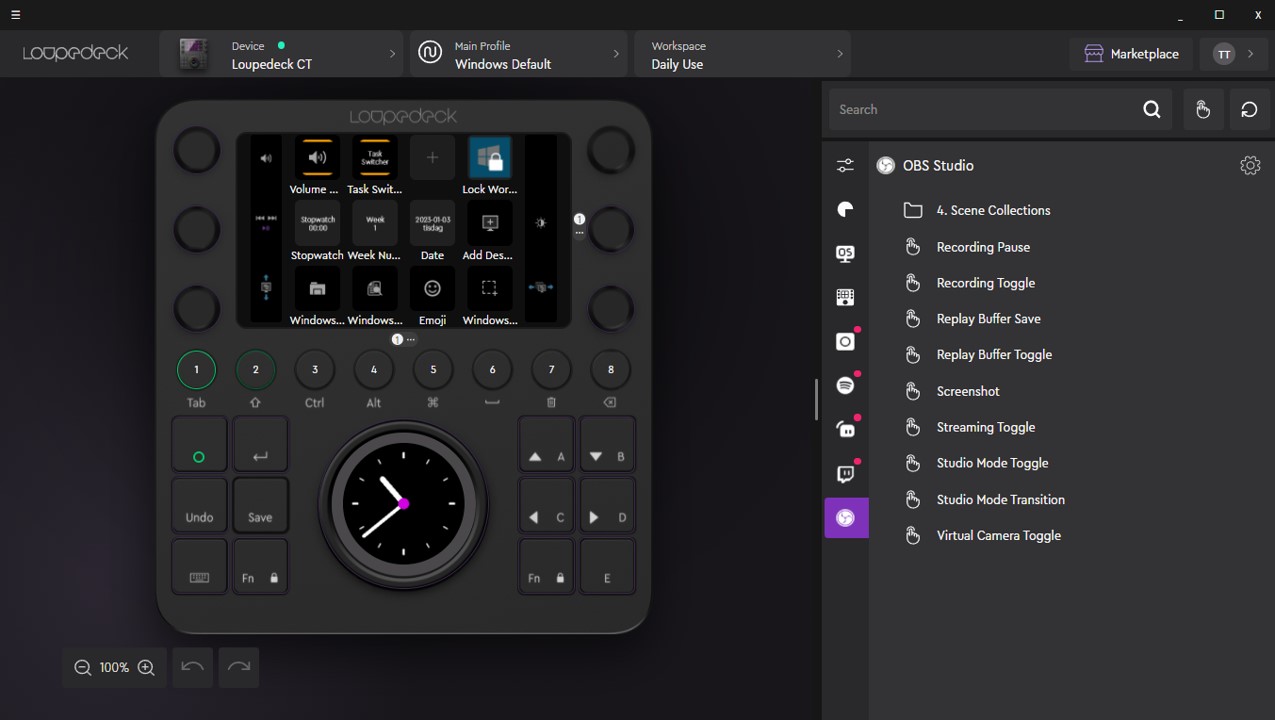Open the Marketplace

[x=1131, y=54]
